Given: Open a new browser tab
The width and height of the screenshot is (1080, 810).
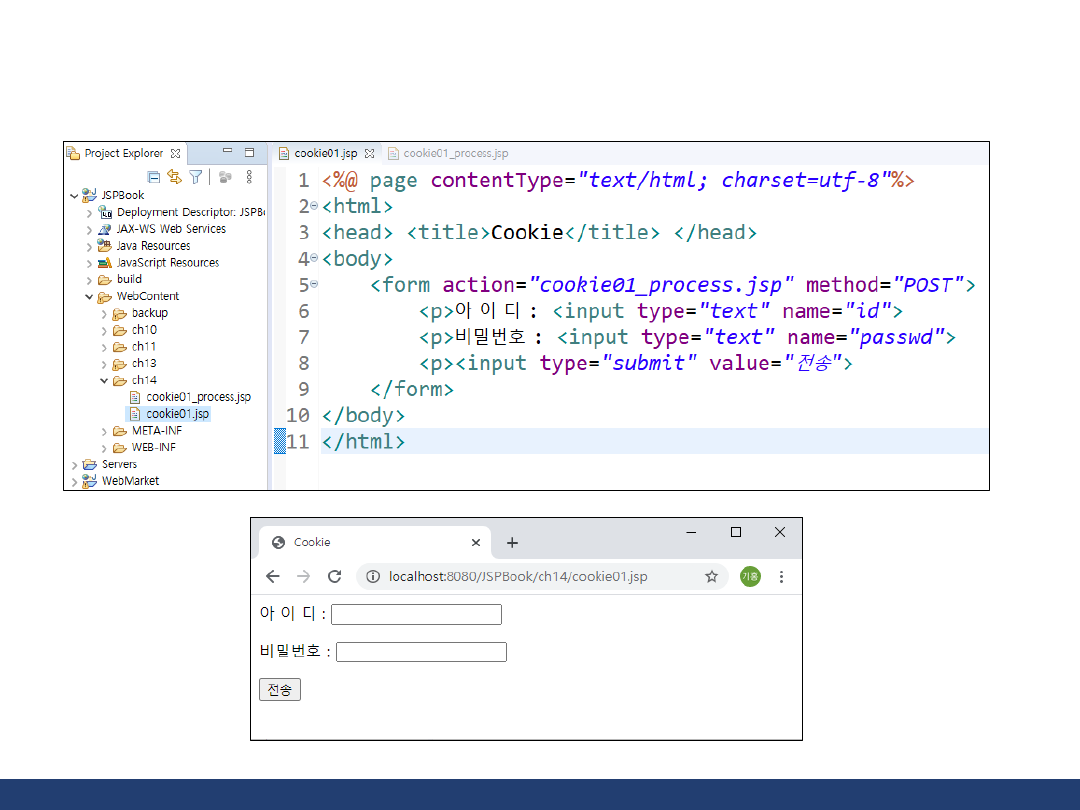Looking at the screenshot, I should tap(512, 543).
